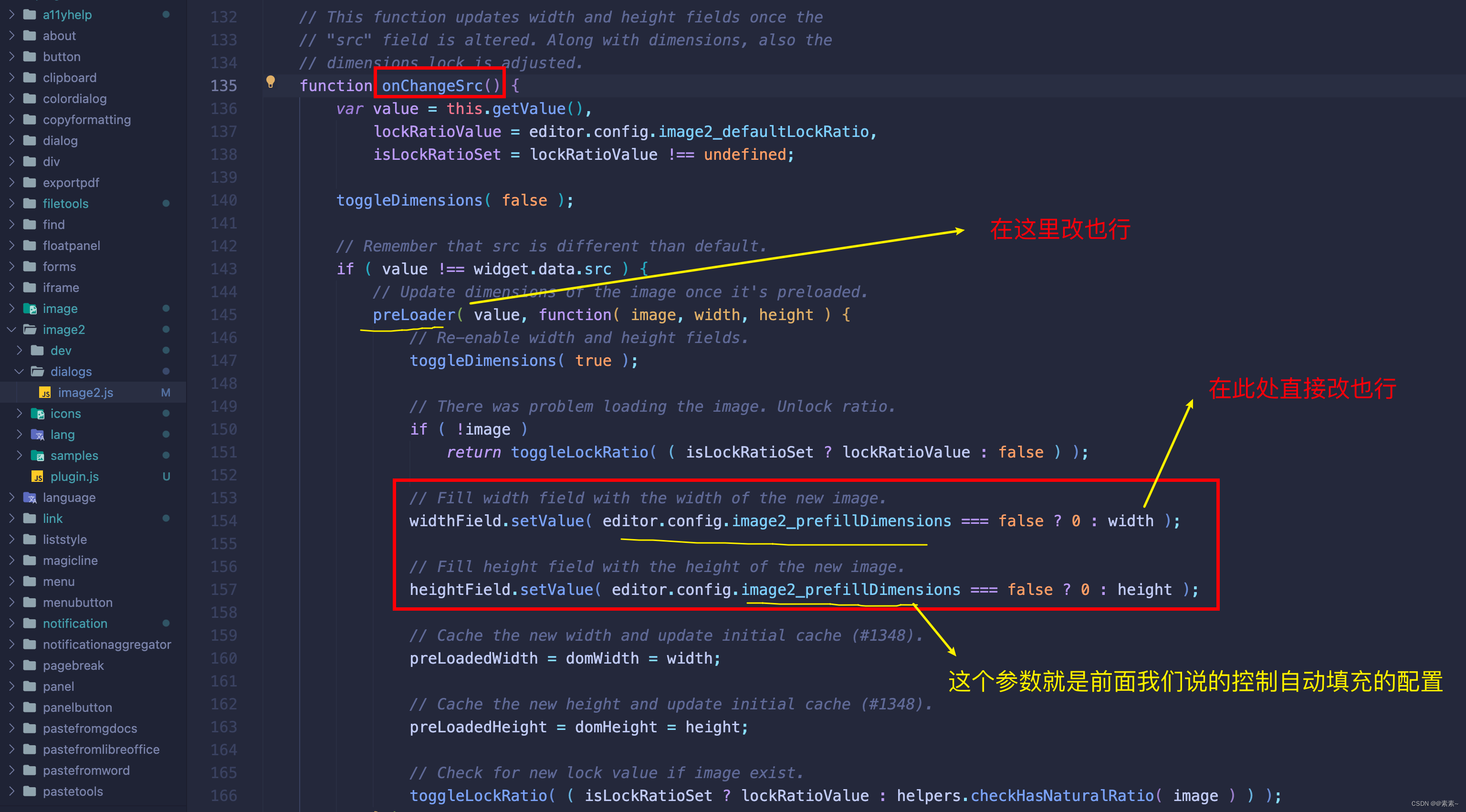Click the about folder icon
The height and width of the screenshot is (812, 1466).
click(x=30, y=35)
